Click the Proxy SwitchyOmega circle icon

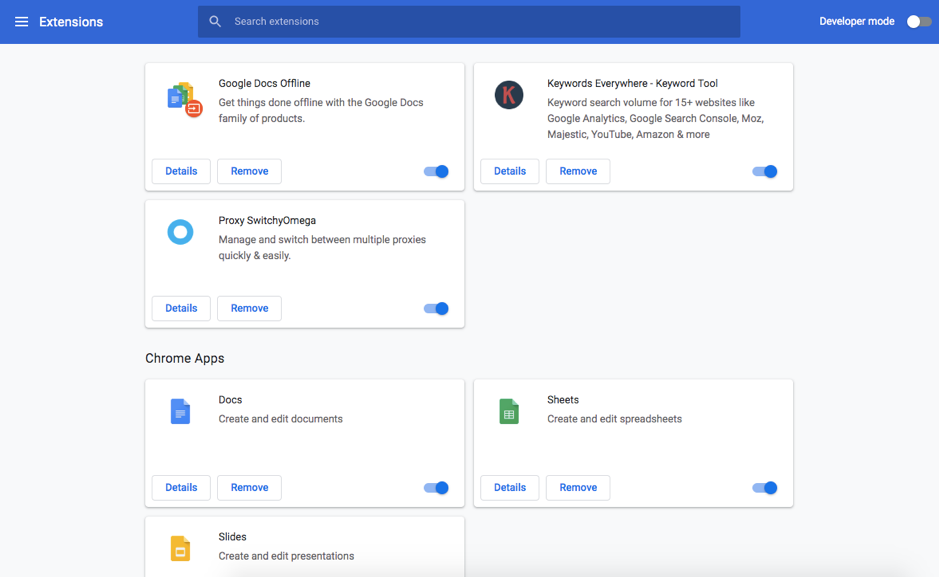[180, 233]
